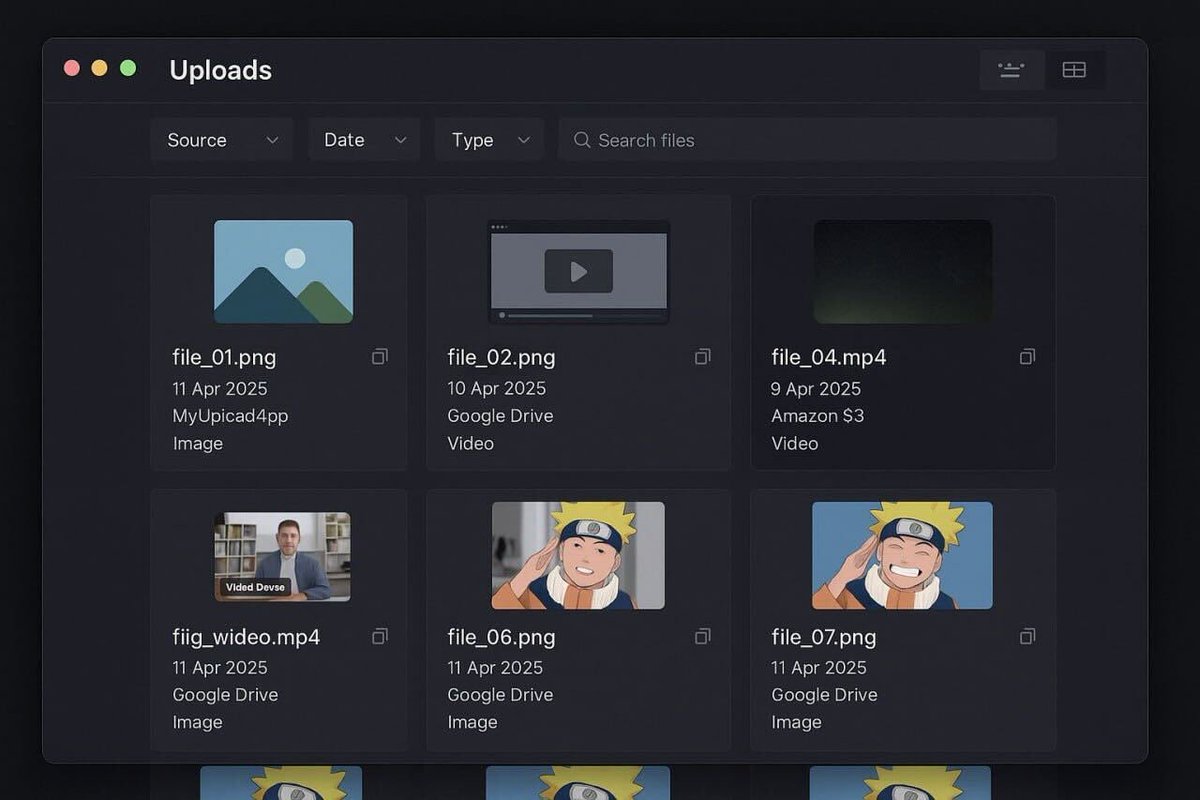Viewport: 1200px width, 800px height.
Task: Click the Search files input field
Action: (807, 140)
